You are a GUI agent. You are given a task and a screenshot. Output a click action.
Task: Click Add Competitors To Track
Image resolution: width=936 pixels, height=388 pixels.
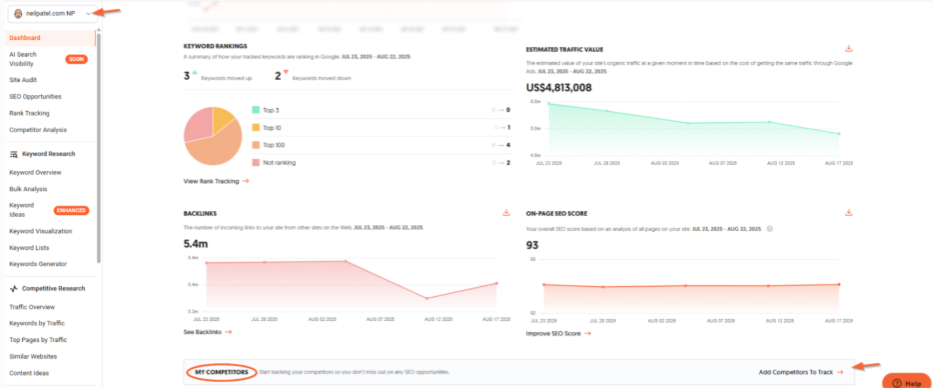coord(801,372)
